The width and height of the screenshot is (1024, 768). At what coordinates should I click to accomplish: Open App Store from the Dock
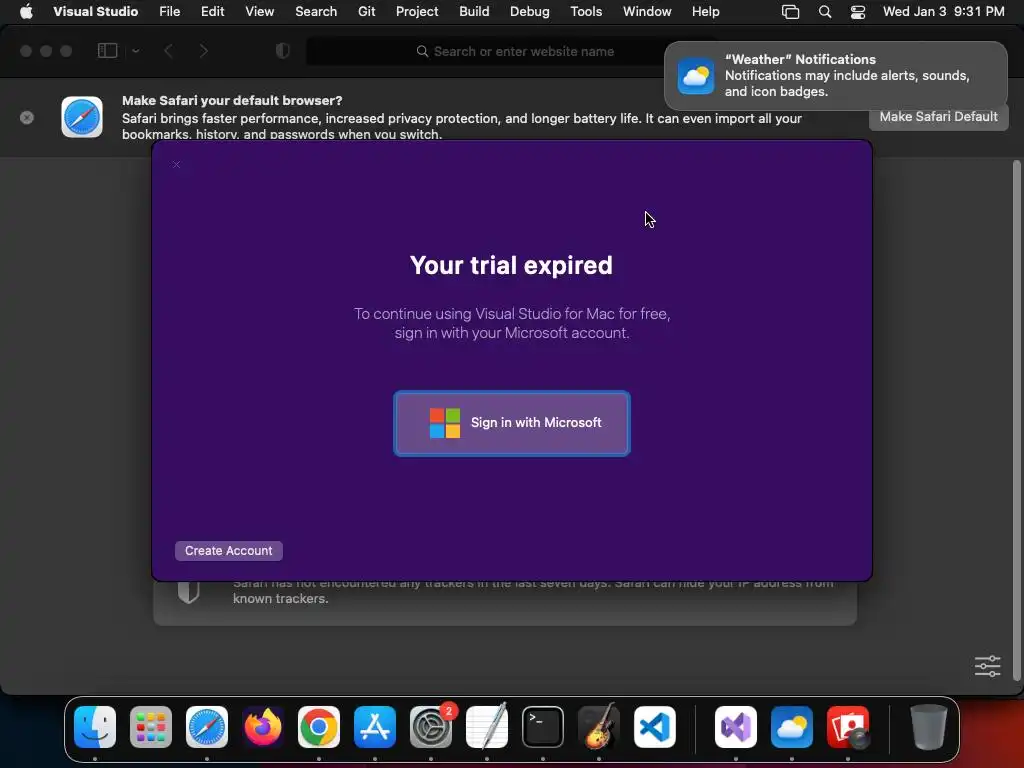click(375, 727)
